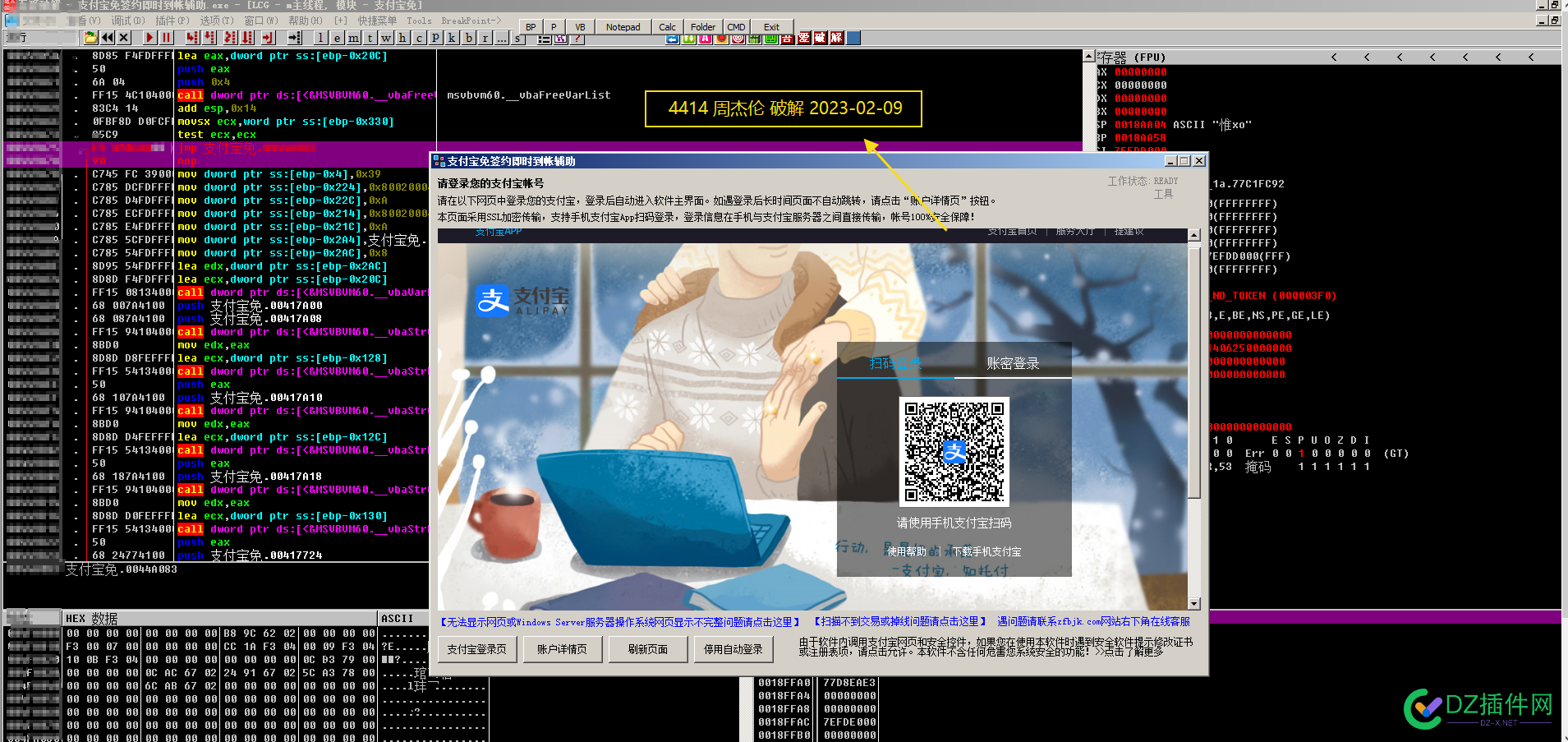The width and height of the screenshot is (1568, 742).
Task: Click the 支付宝登录页 button
Action: [477, 649]
